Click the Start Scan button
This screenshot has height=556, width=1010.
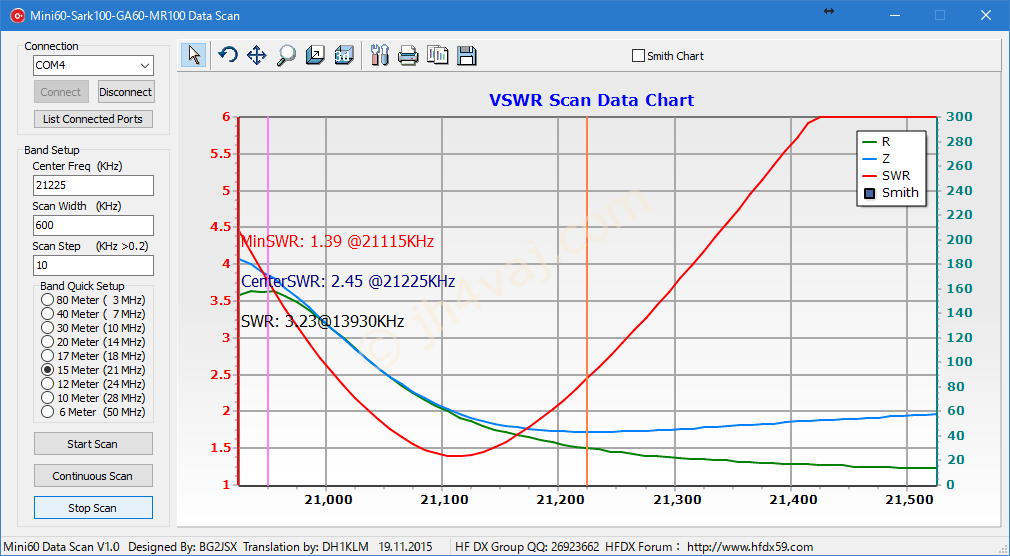click(93, 444)
